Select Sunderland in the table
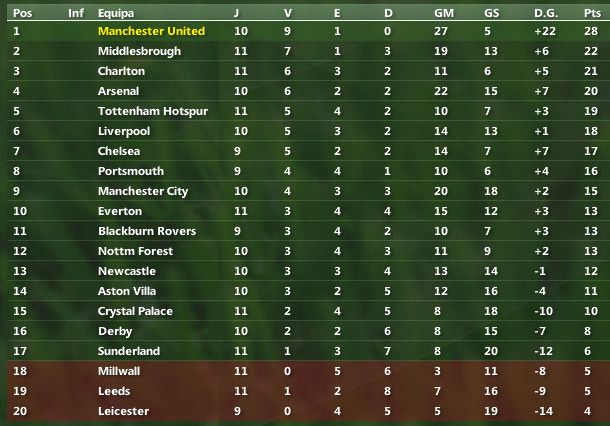Image resolution: width=610 pixels, height=426 pixels. coord(129,351)
